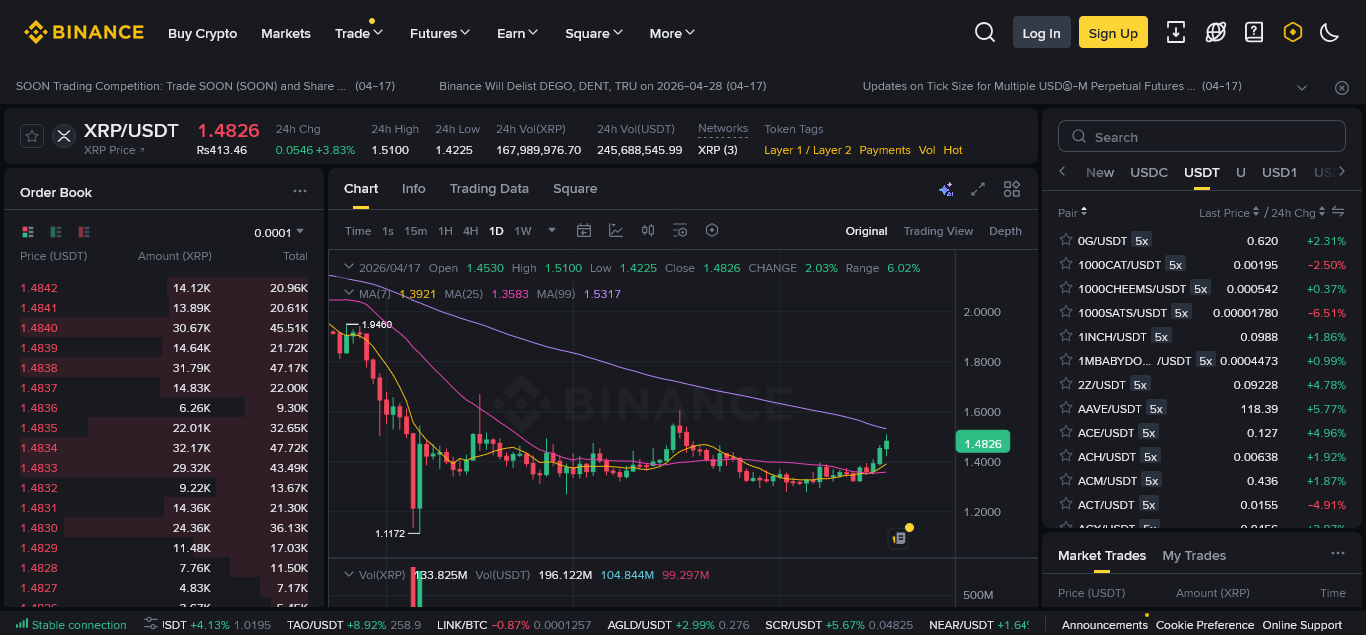Close the announcements banner
The height and width of the screenshot is (635, 1366).
[x=1342, y=87]
